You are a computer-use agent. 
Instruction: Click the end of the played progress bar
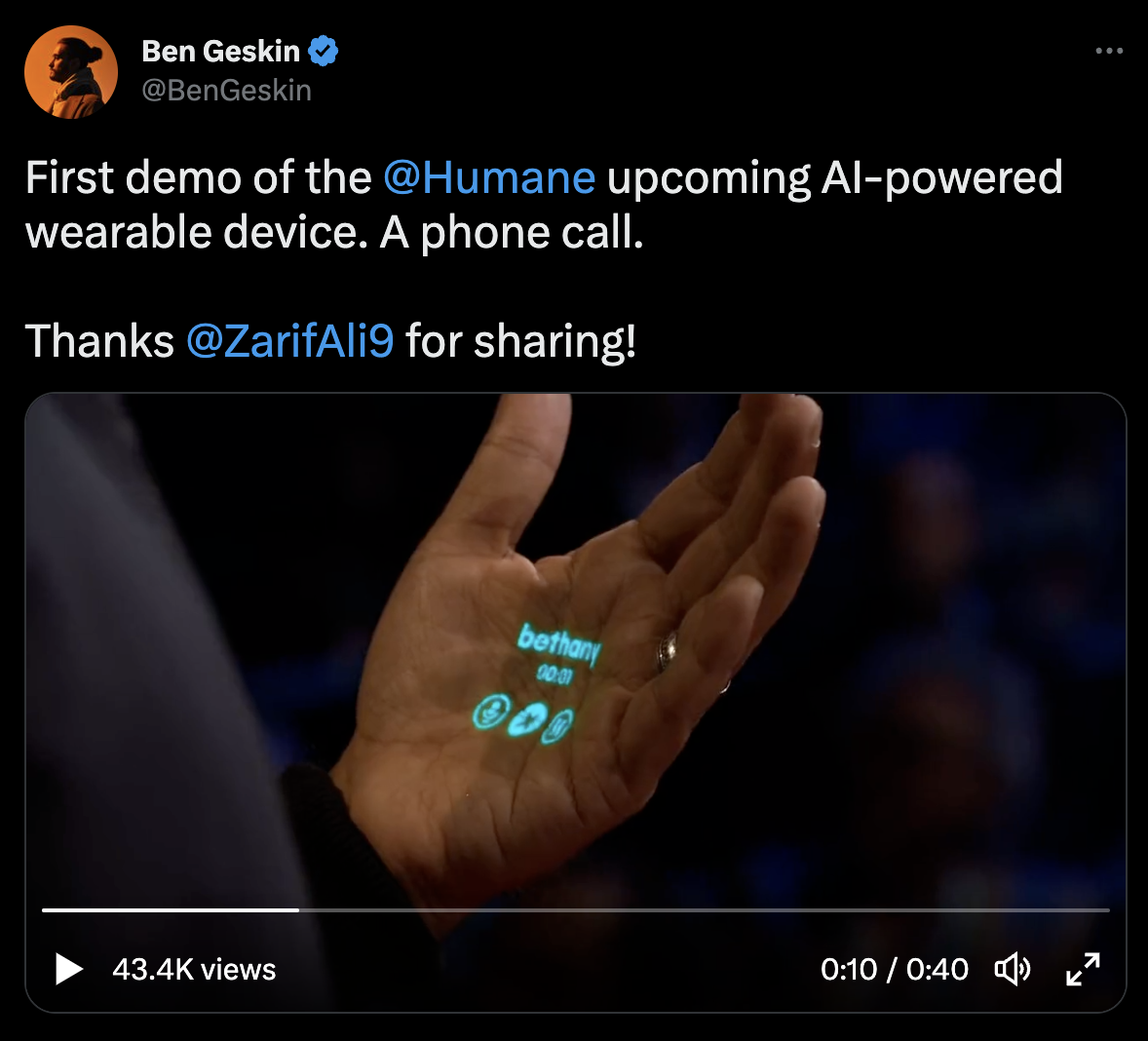[298, 910]
